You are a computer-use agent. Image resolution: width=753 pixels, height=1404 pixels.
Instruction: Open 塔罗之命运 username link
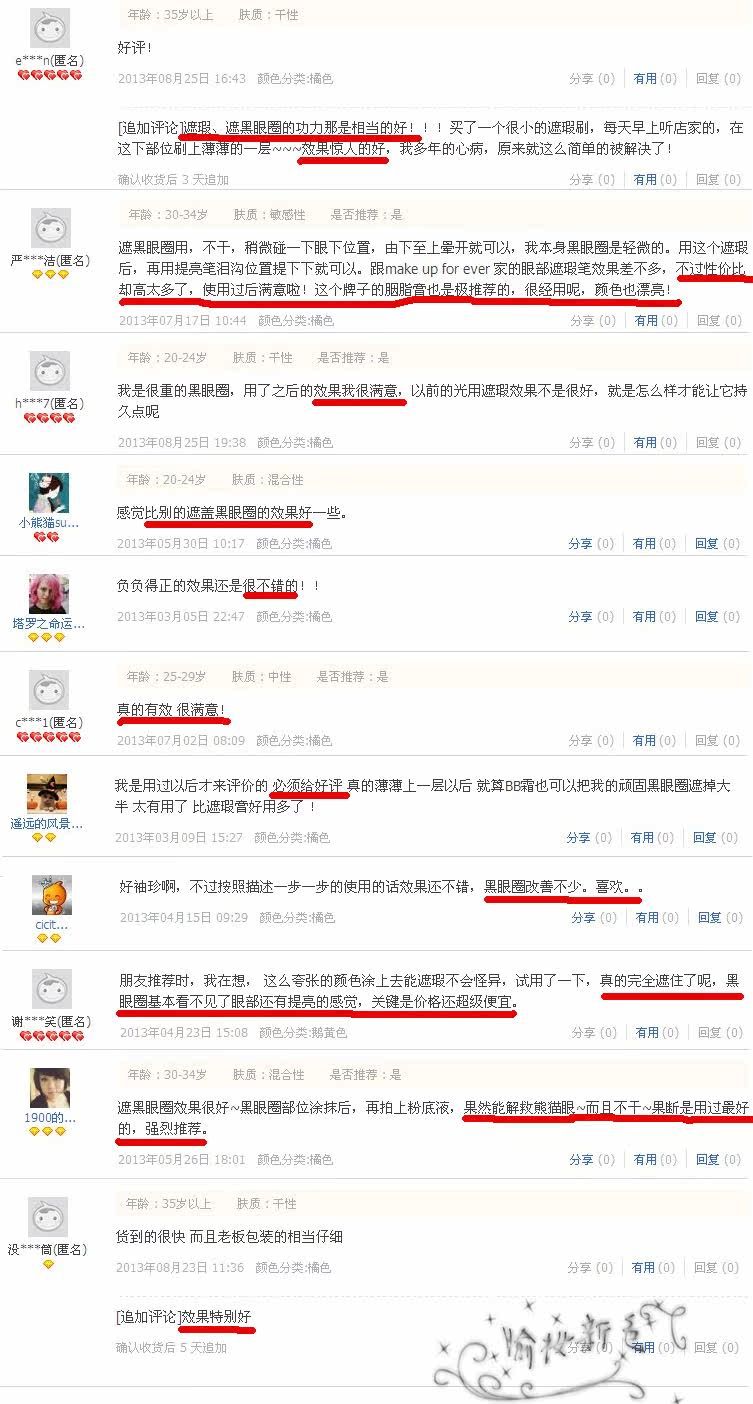coord(48,623)
